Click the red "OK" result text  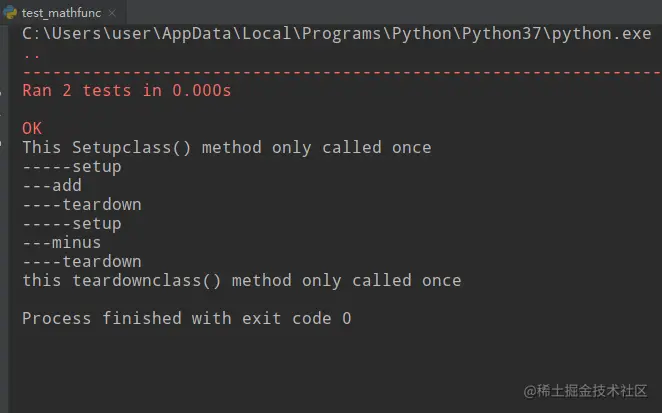(32, 128)
